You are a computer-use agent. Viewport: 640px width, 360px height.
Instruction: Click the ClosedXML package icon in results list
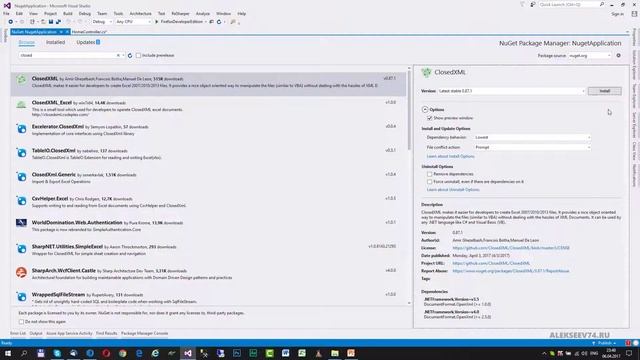pyautogui.click(x=21, y=80)
